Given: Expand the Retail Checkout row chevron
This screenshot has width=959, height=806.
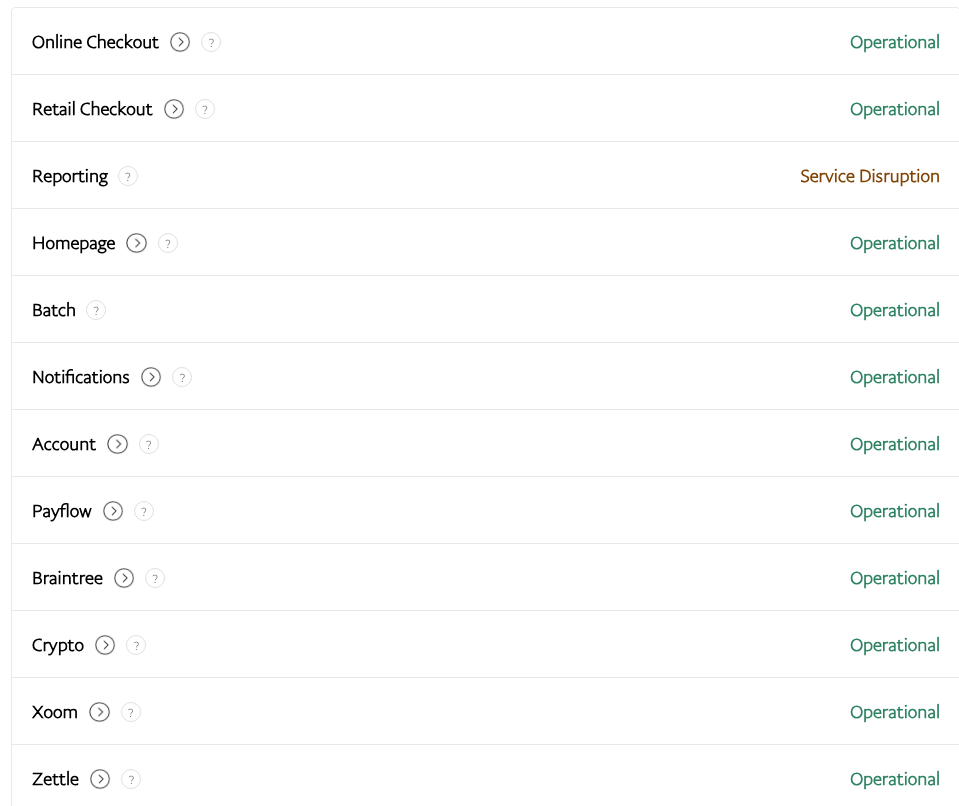Looking at the screenshot, I should point(174,109).
